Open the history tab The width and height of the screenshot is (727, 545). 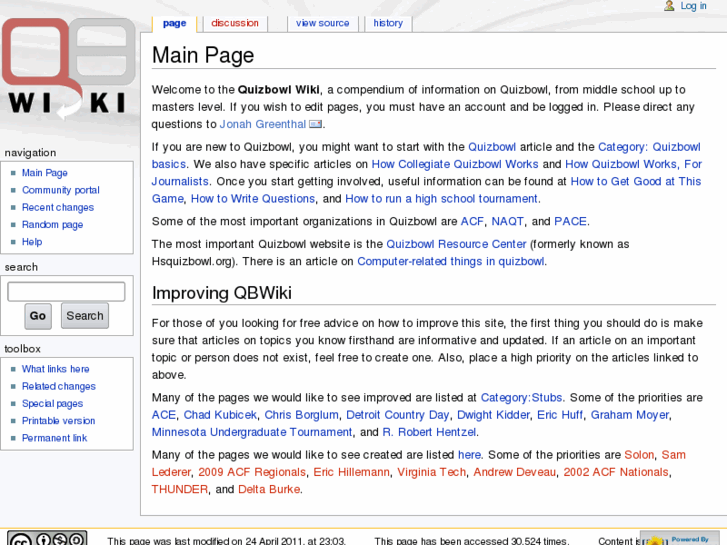(x=388, y=23)
